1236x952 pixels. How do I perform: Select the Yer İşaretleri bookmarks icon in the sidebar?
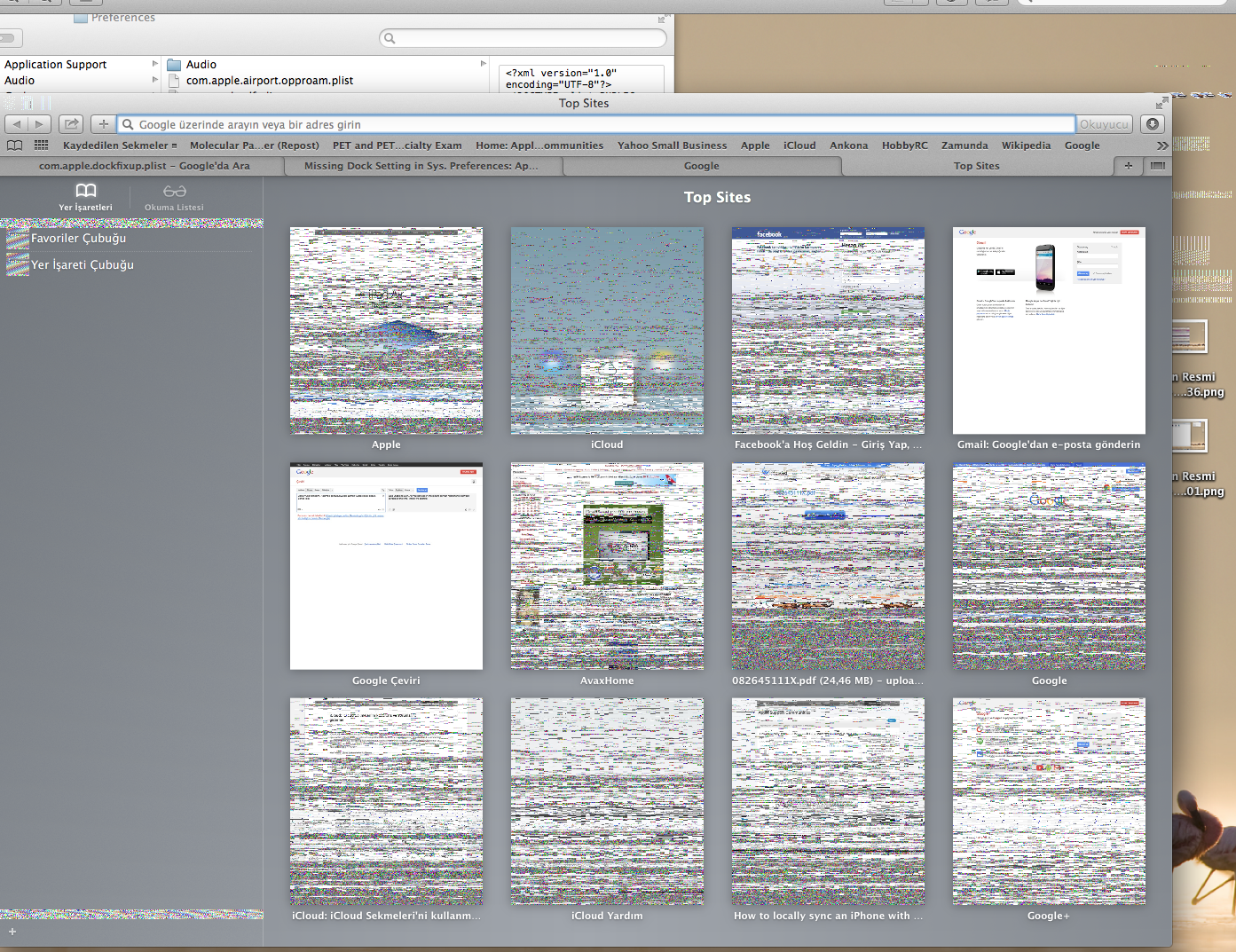point(86,197)
